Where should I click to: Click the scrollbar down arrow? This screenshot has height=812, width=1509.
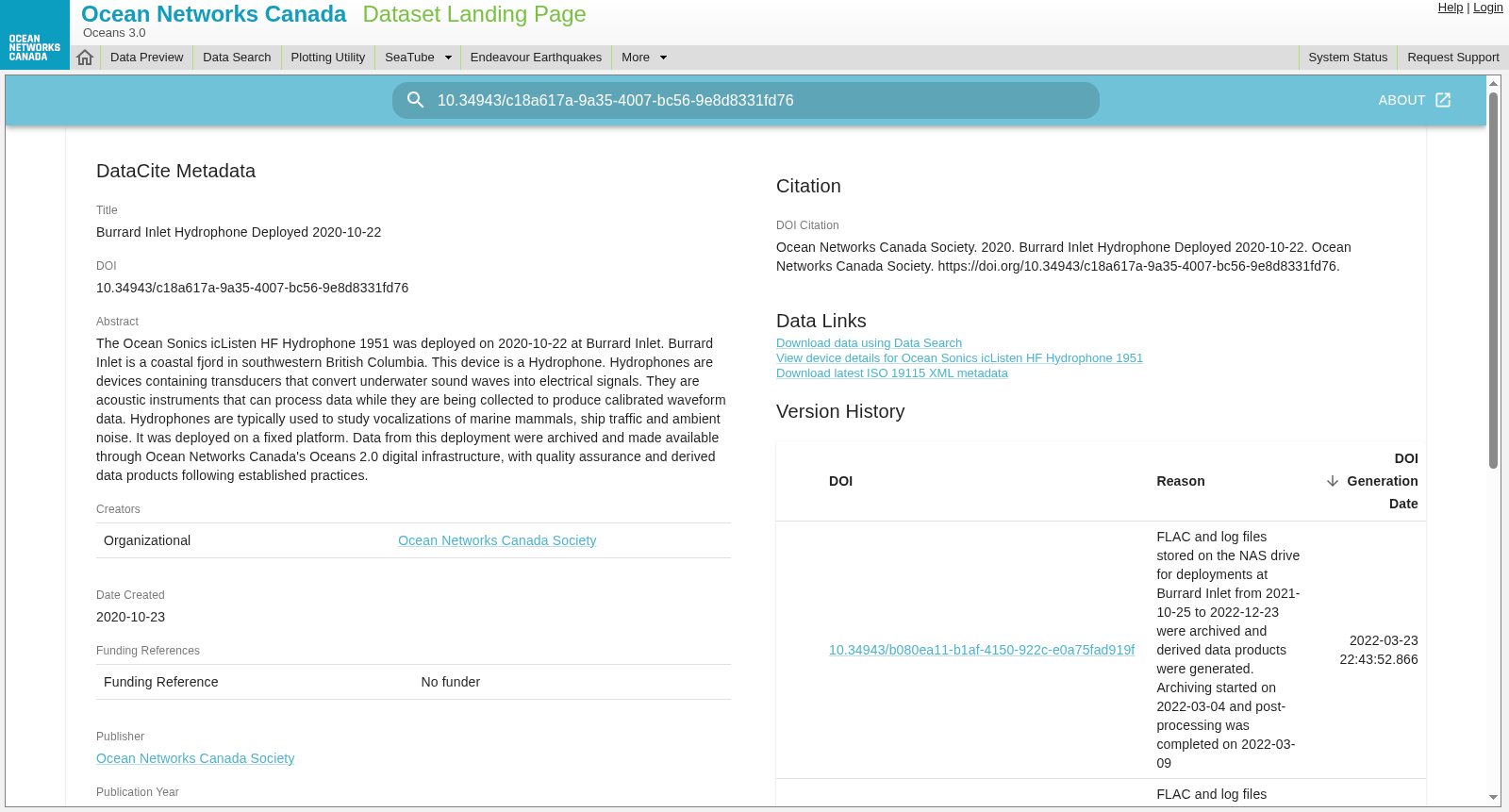coord(1493,798)
